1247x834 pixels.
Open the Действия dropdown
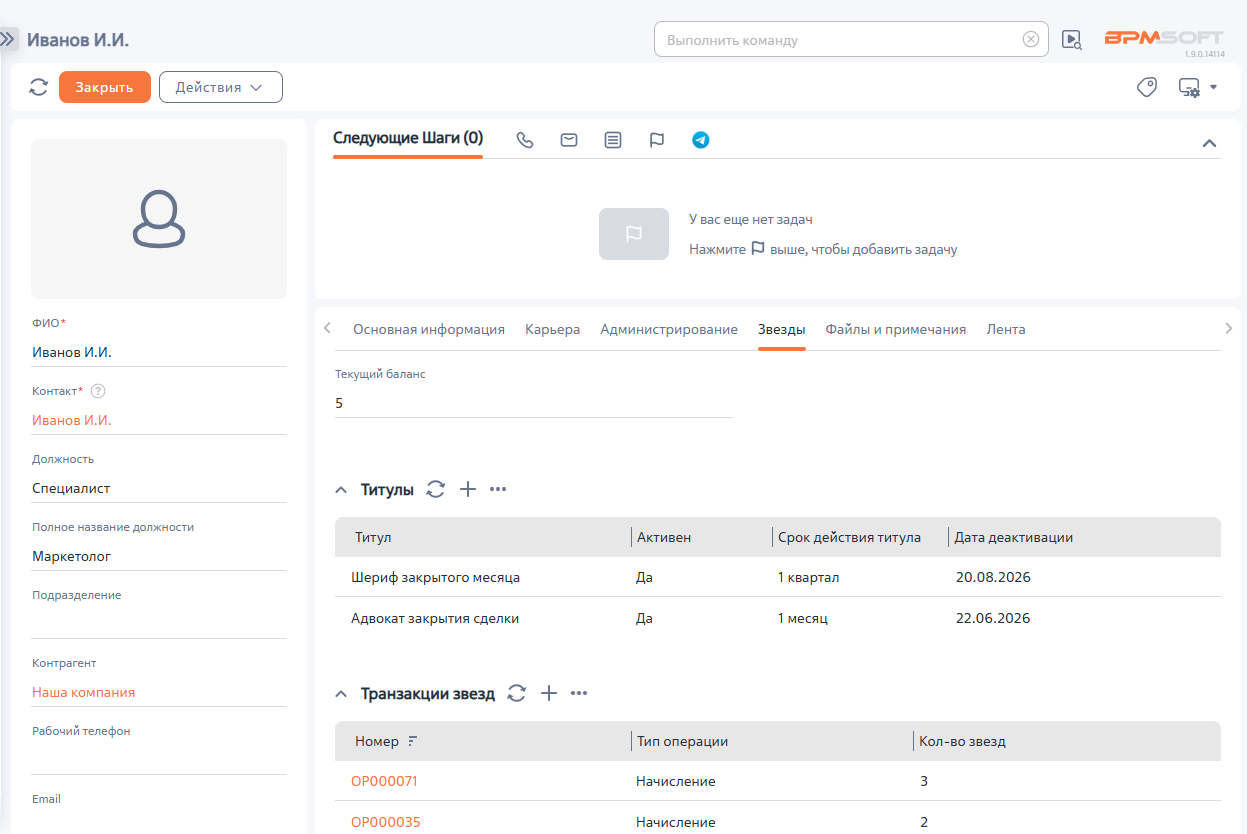coord(221,87)
